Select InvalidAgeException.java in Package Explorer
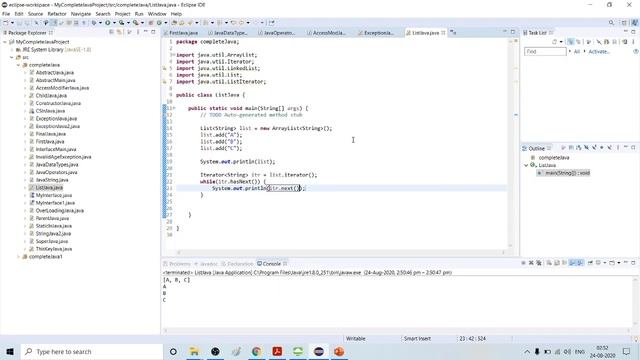Viewport: 640px width, 360px height. tap(63, 157)
